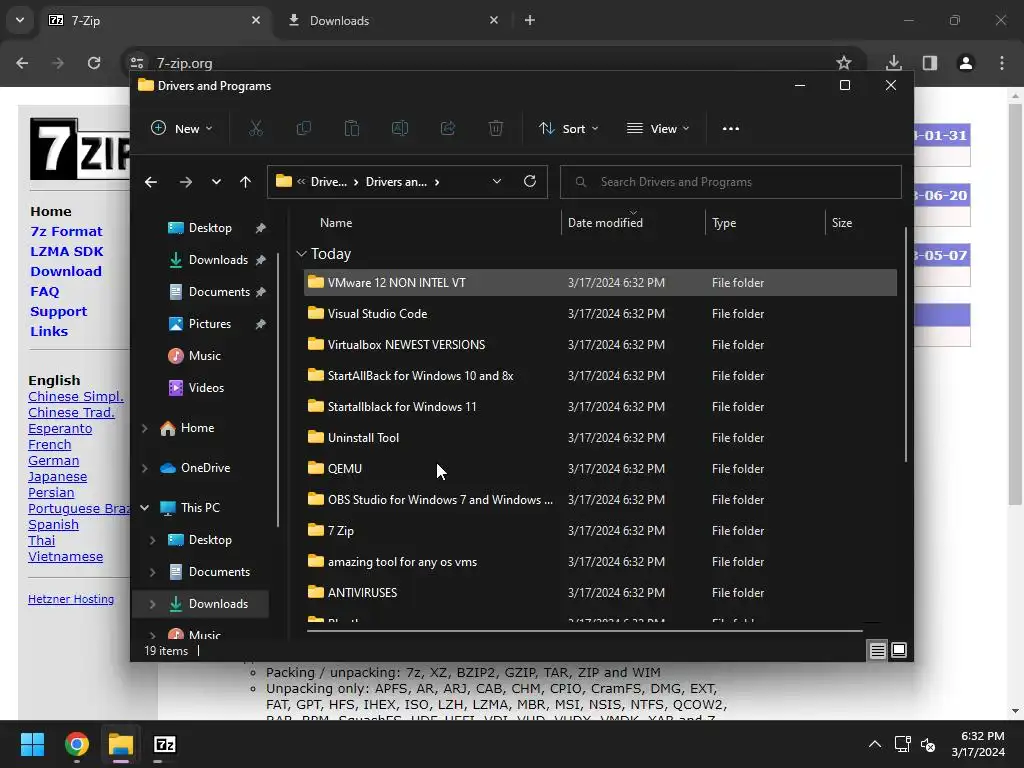Click the horizontal scrollbar in file list
The width and height of the screenshot is (1024, 768).
(584, 631)
